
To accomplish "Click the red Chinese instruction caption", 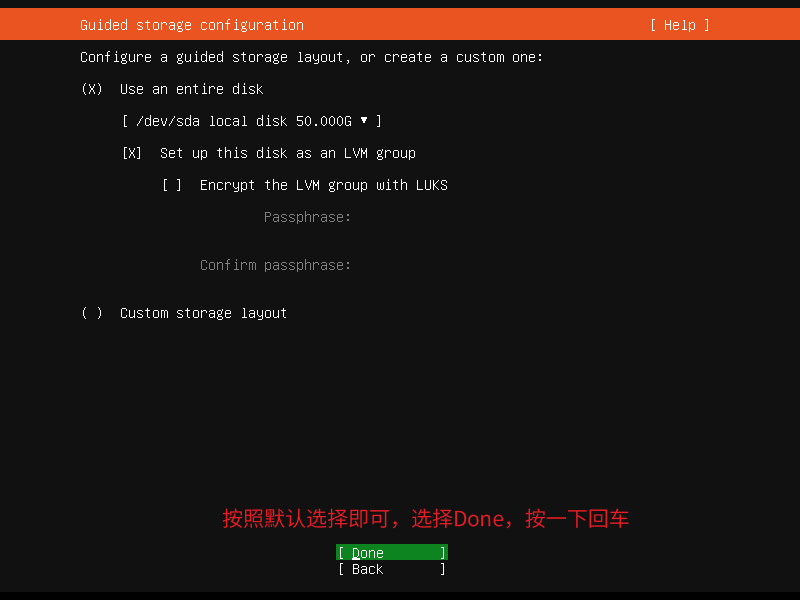I will point(426,519).
